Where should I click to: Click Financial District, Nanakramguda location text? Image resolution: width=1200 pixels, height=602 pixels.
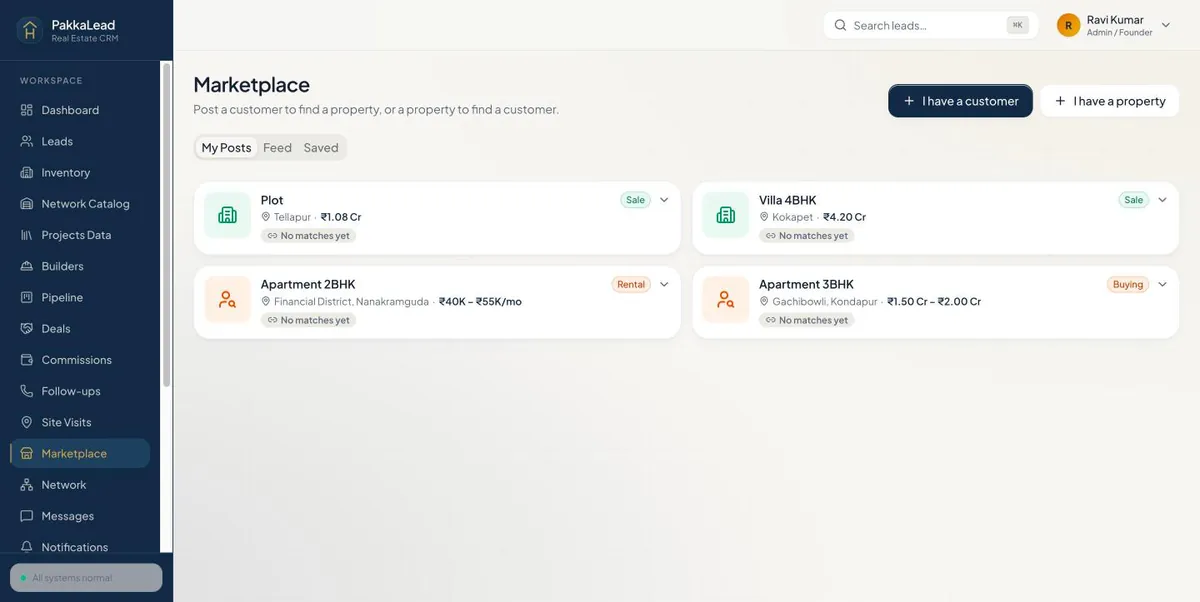351,301
